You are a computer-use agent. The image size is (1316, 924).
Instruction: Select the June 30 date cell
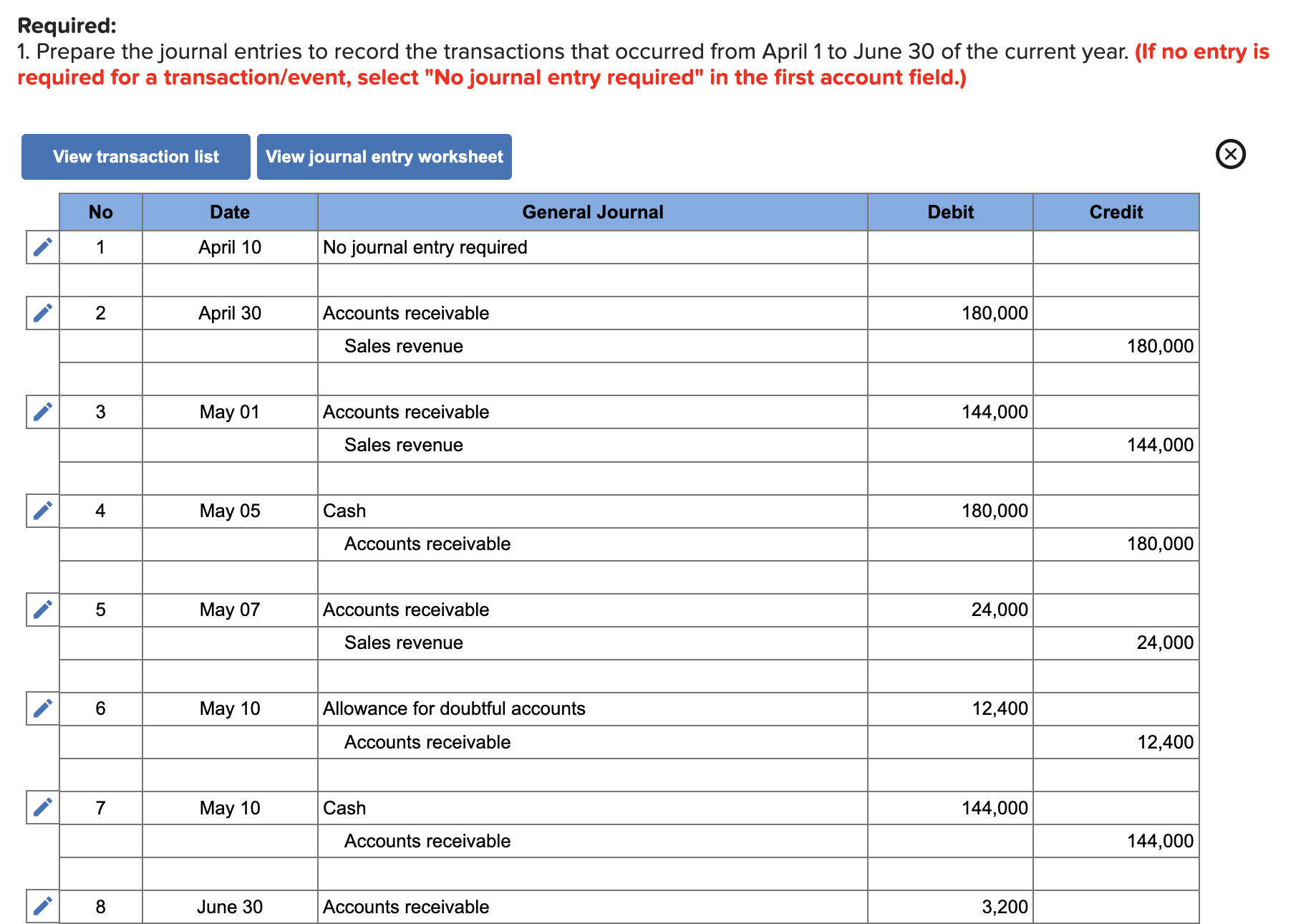230,906
